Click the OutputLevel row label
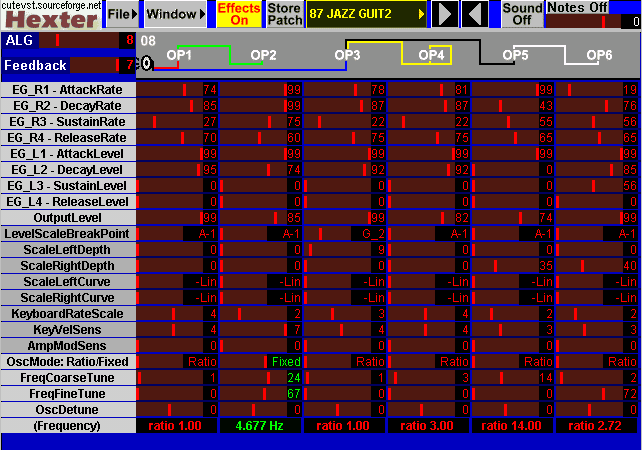The width and height of the screenshot is (642, 450). (68, 217)
